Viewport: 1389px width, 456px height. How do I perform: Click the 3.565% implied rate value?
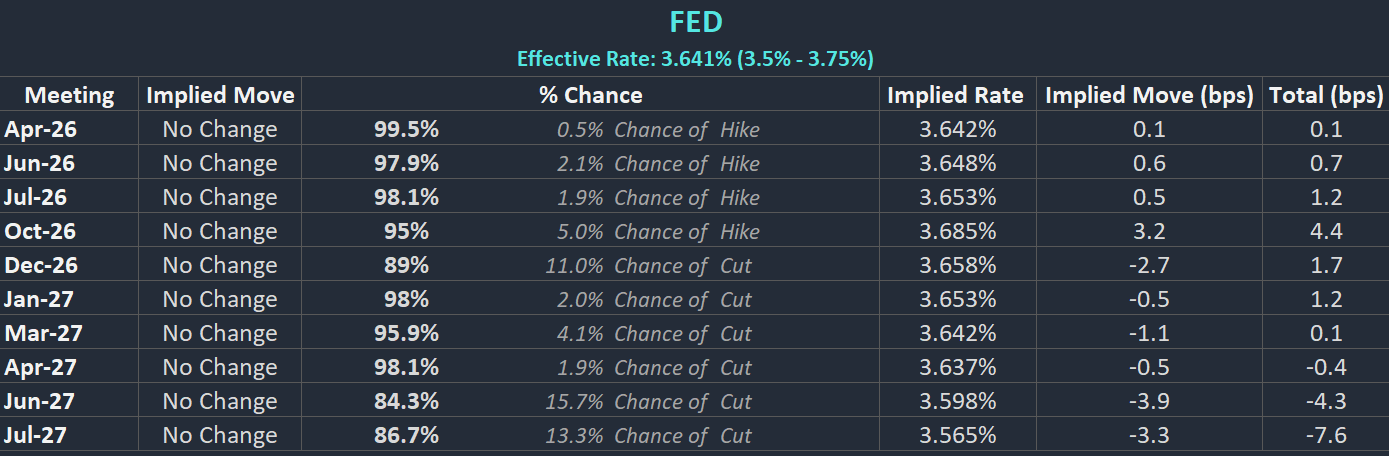[x=957, y=435]
